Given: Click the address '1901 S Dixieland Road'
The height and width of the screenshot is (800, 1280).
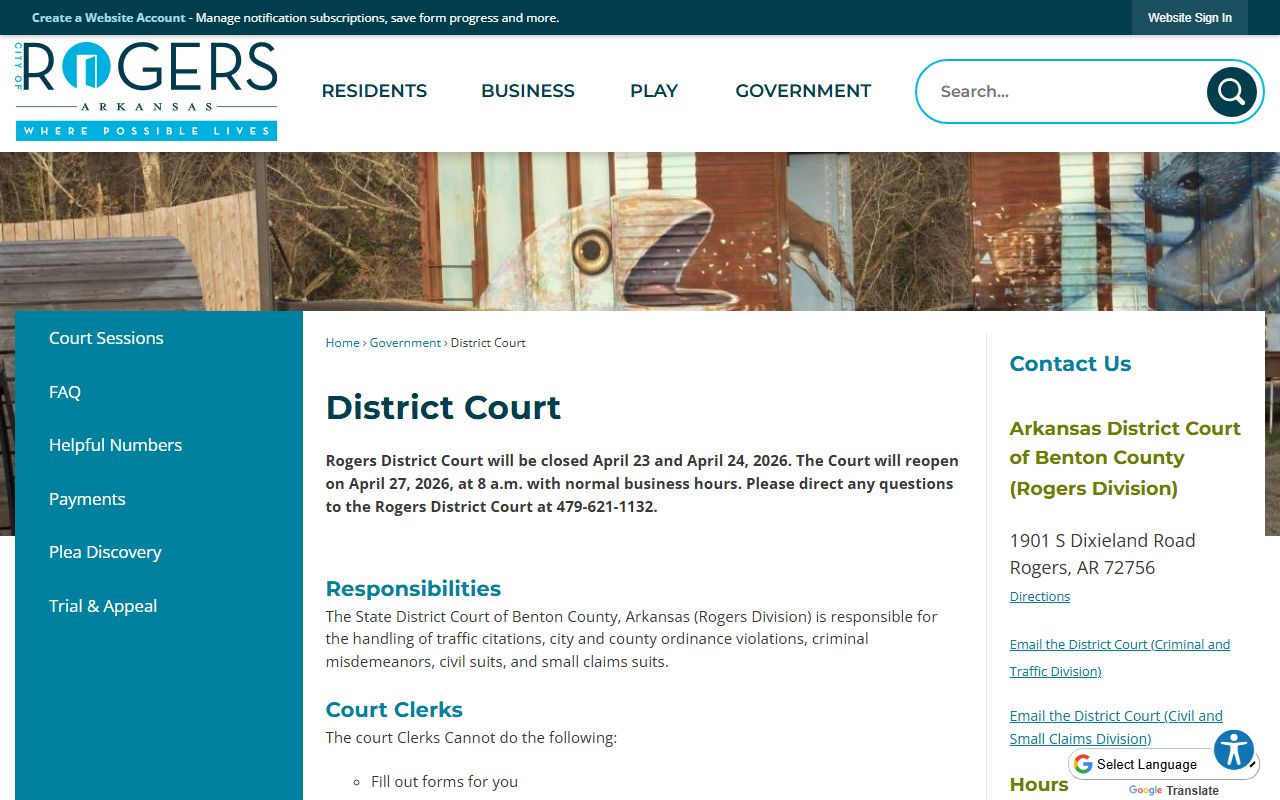Looking at the screenshot, I should pos(1102,540).
